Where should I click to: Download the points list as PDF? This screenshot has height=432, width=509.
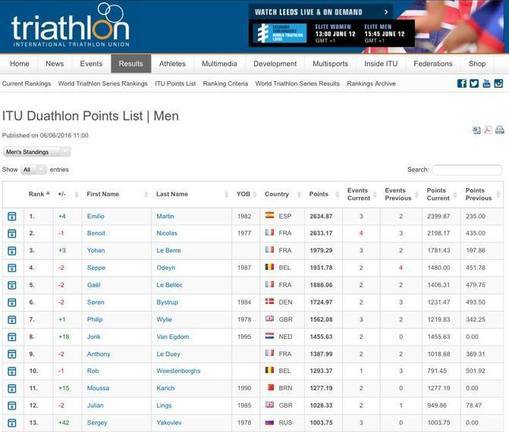(x=488, y=130)
